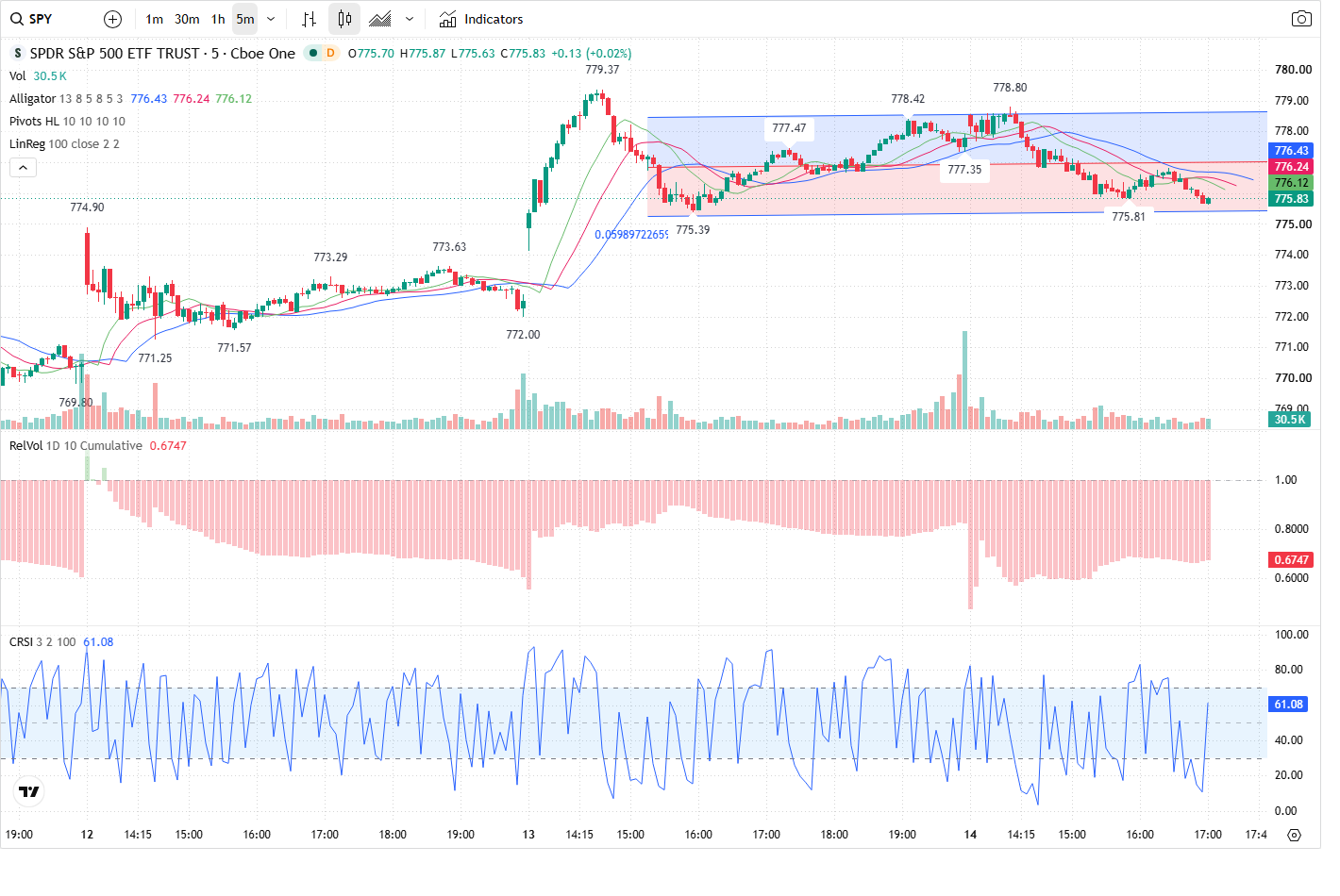Click the orange D delayed-data badge

click(x=330, y=53)
